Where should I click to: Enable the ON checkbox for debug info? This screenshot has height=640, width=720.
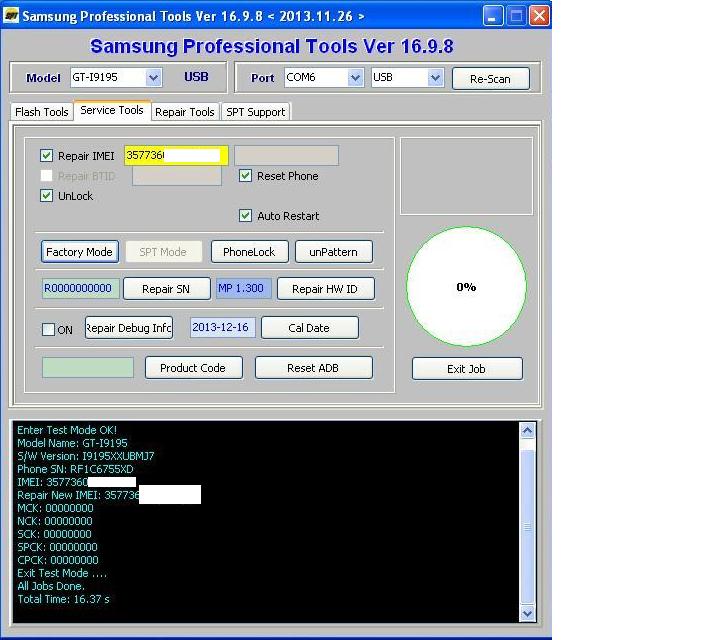point(48,329)
